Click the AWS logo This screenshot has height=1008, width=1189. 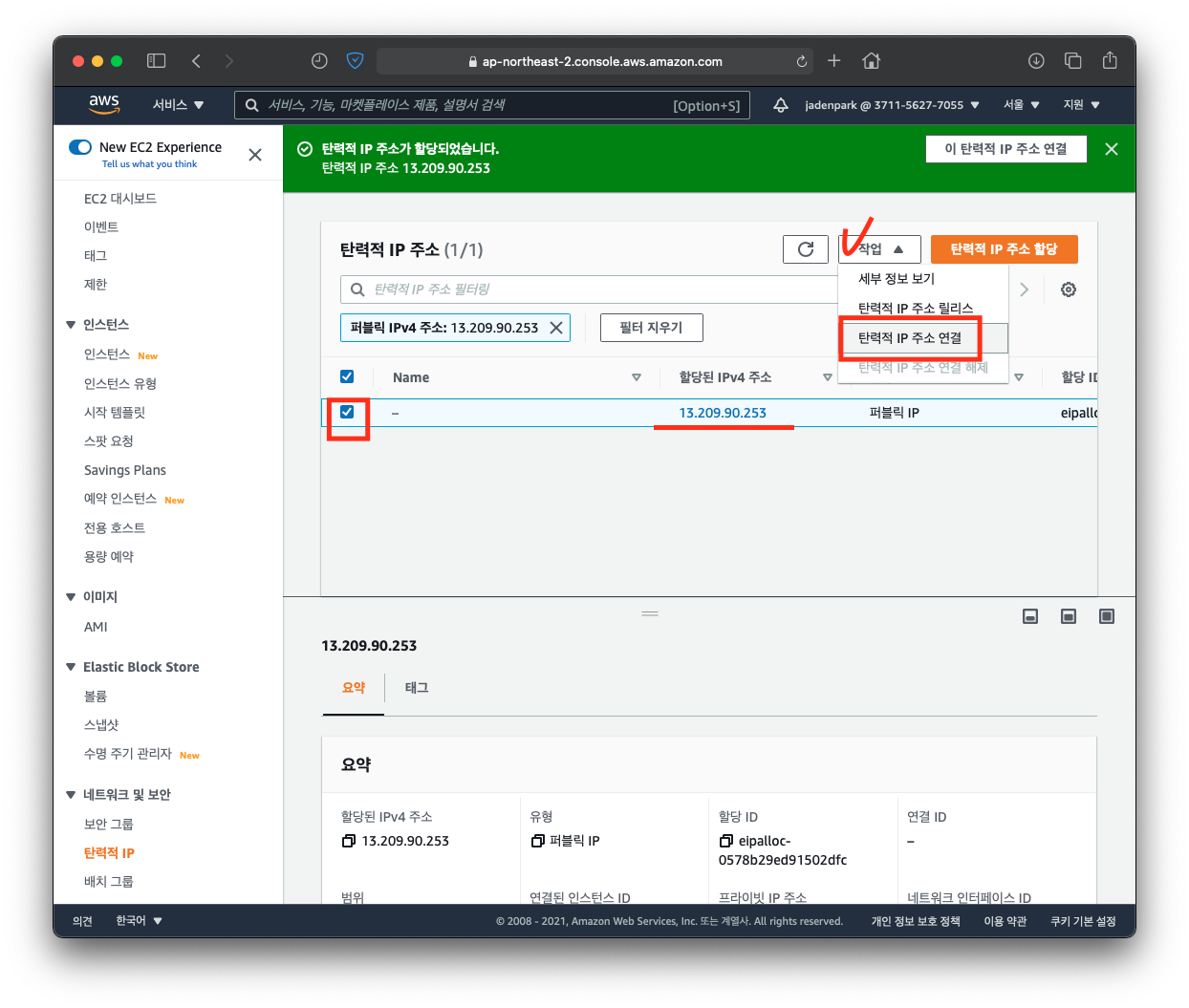[x=104, y=104]
